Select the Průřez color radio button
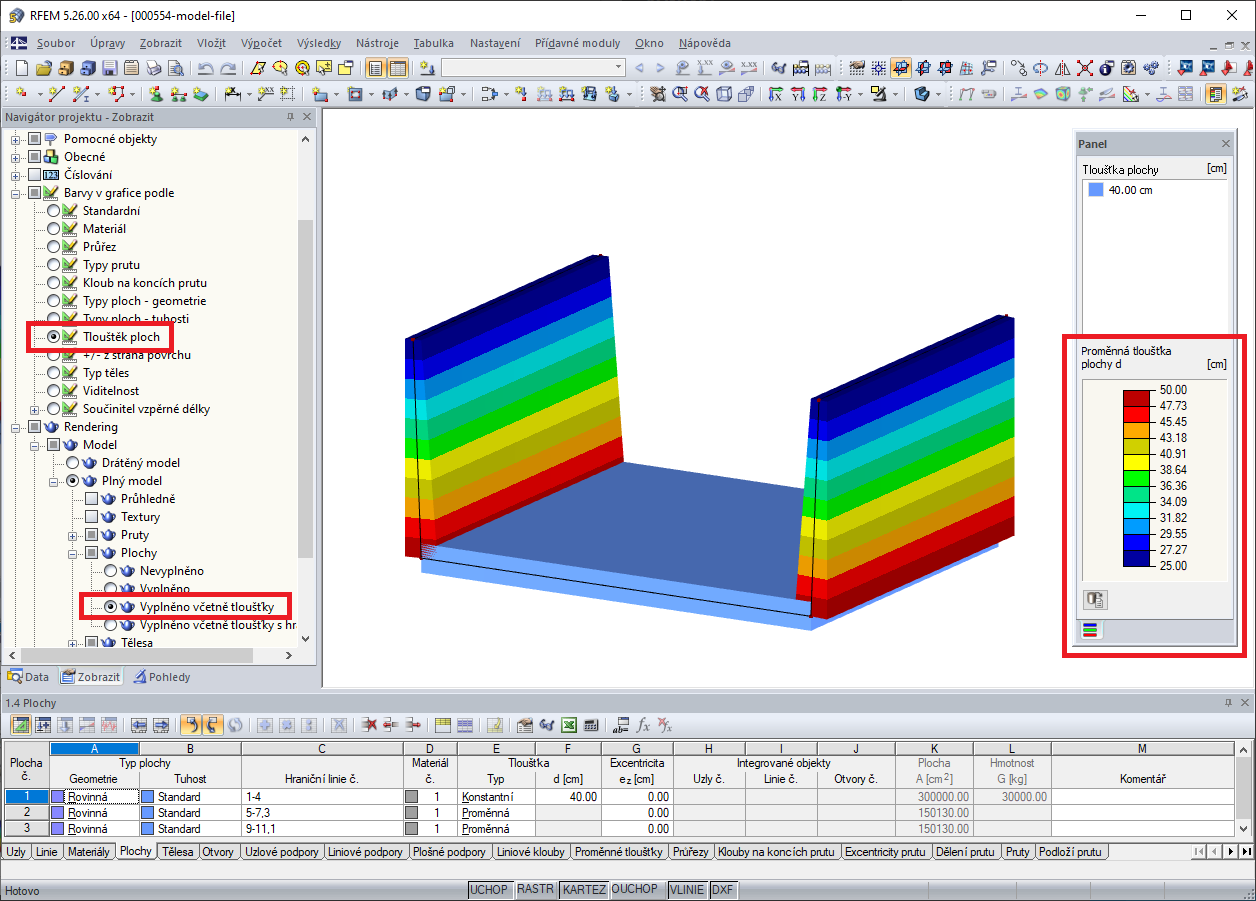 (53, 247)
